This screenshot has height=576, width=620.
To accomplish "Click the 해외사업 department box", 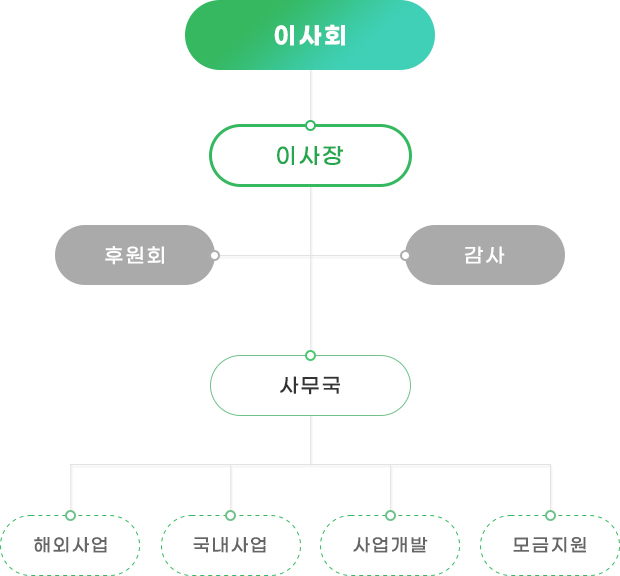I will (x=70, y=546).
